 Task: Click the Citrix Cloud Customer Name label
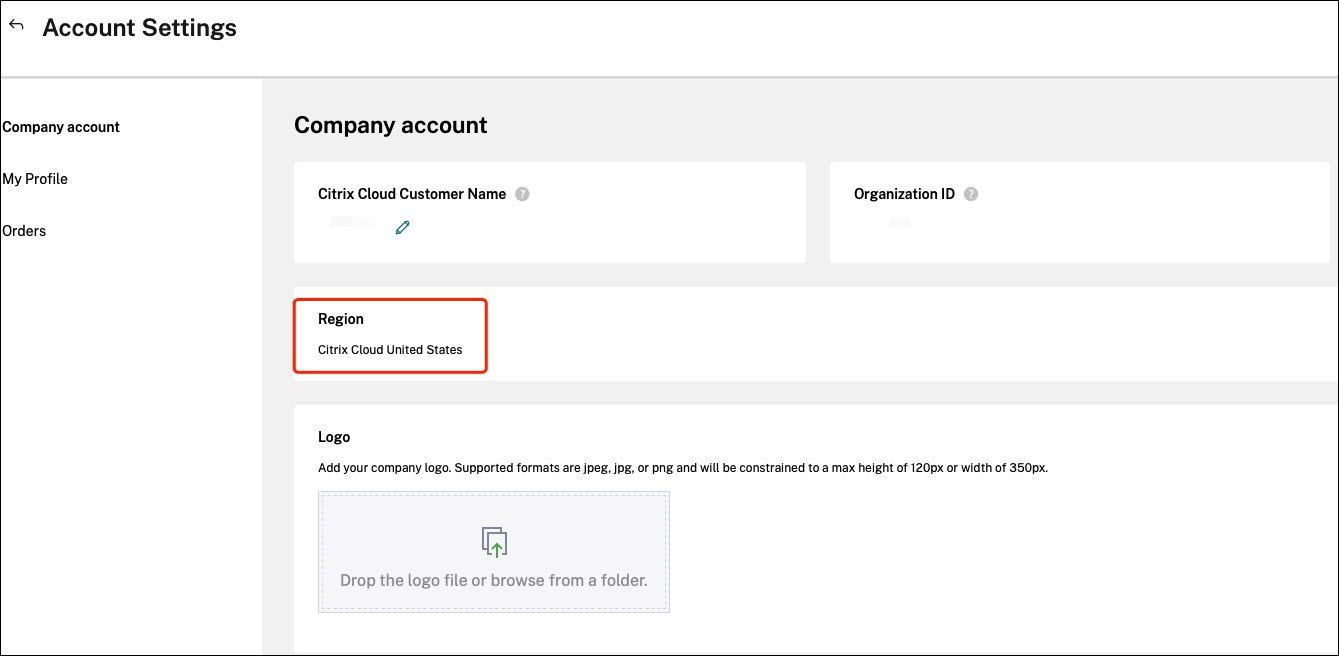click(x=412, y=194)
